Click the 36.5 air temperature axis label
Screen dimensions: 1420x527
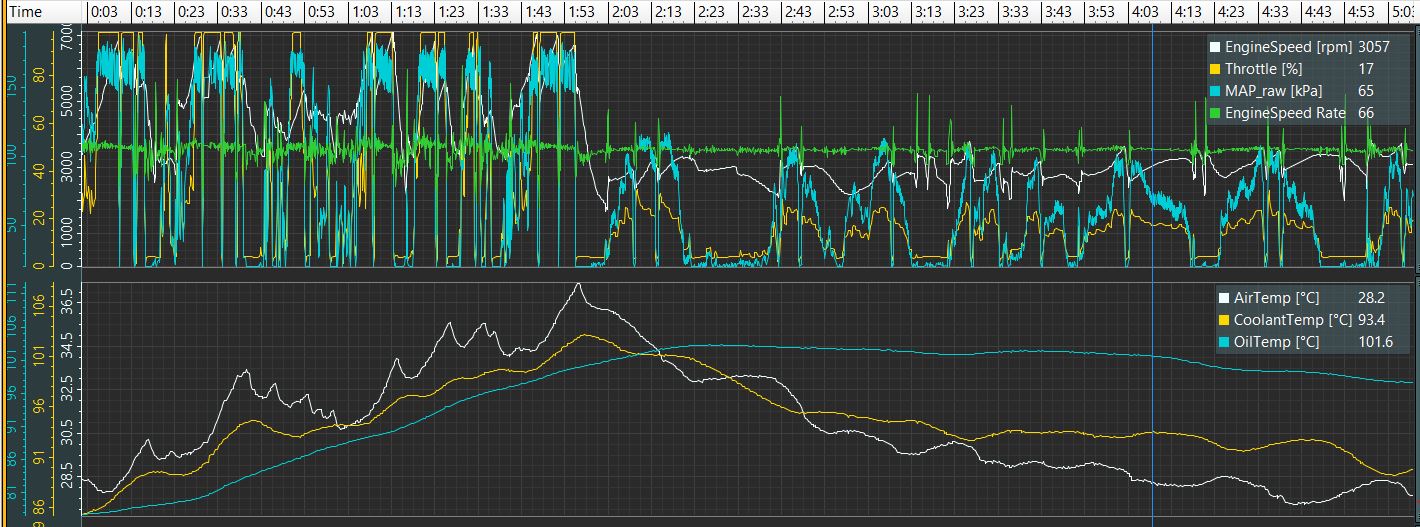pos(66,300)
